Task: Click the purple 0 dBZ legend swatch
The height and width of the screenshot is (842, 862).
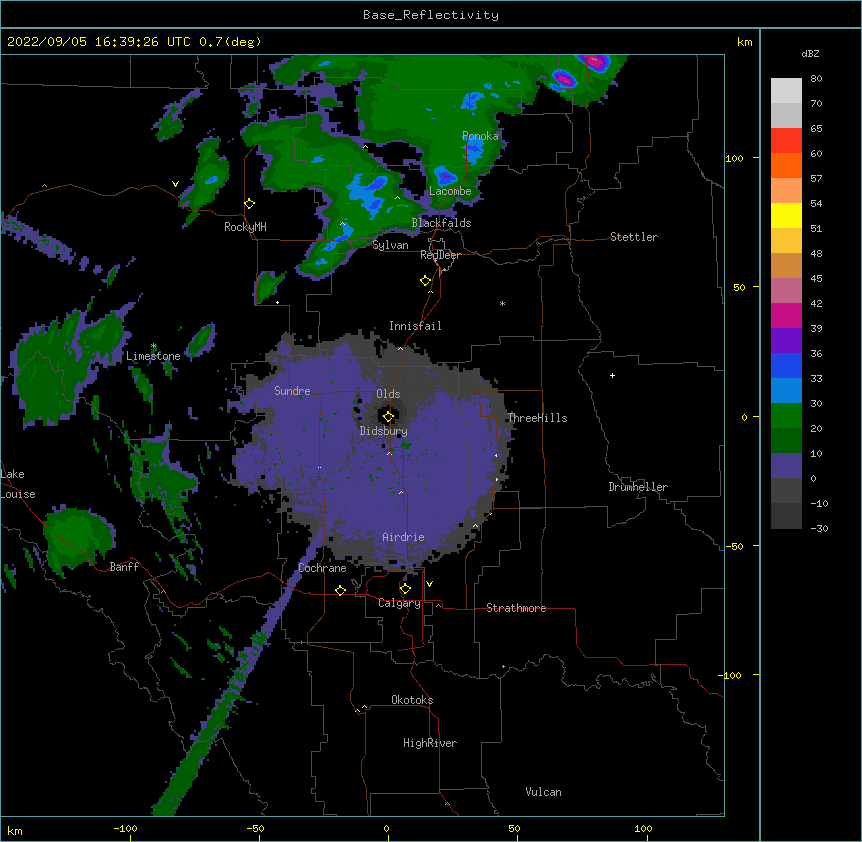Action: [x=786, y=466]
